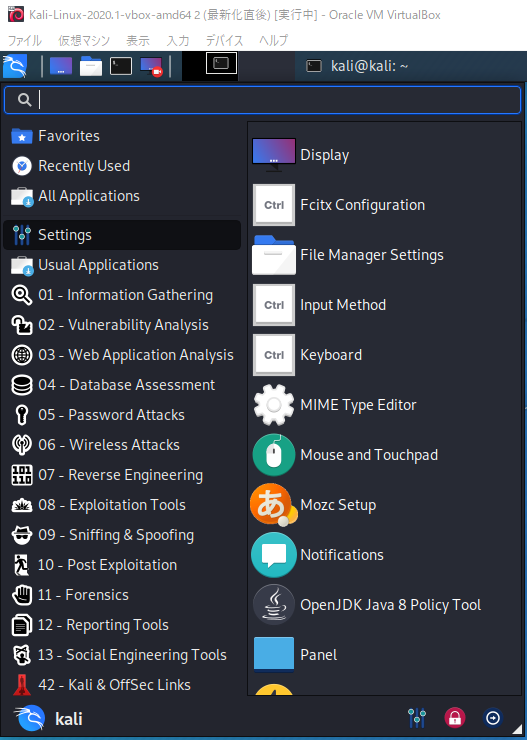Open Fcitx Configuration Ctrl key icon

(274, 205)
